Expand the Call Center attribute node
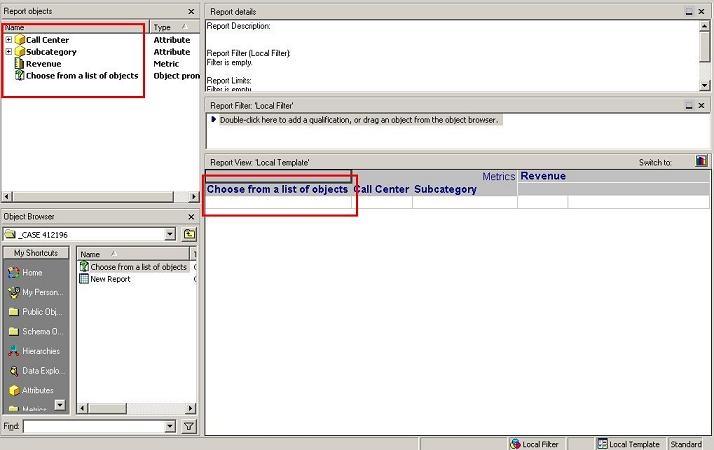Image resolution: width=714 pixels, height=450 pixels. point(9,40)
